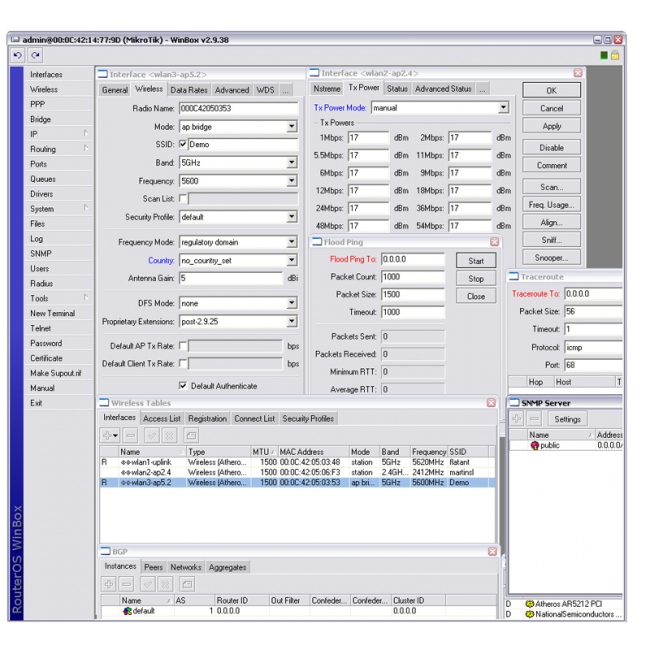
Task: Click the comment icon in the Wireless Tables toolbar
Action: click(191, 435)
